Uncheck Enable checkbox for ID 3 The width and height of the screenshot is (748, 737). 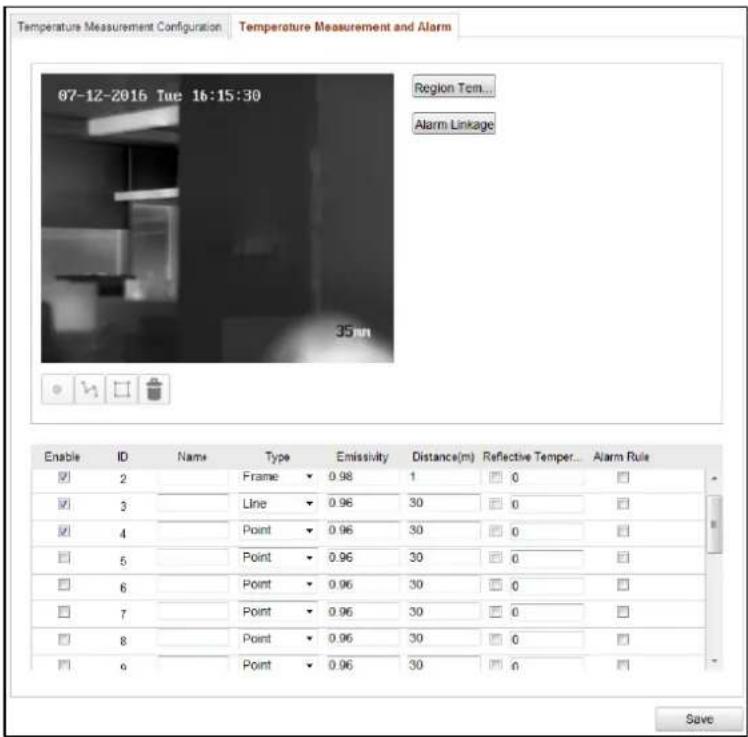tap(64, 504)
